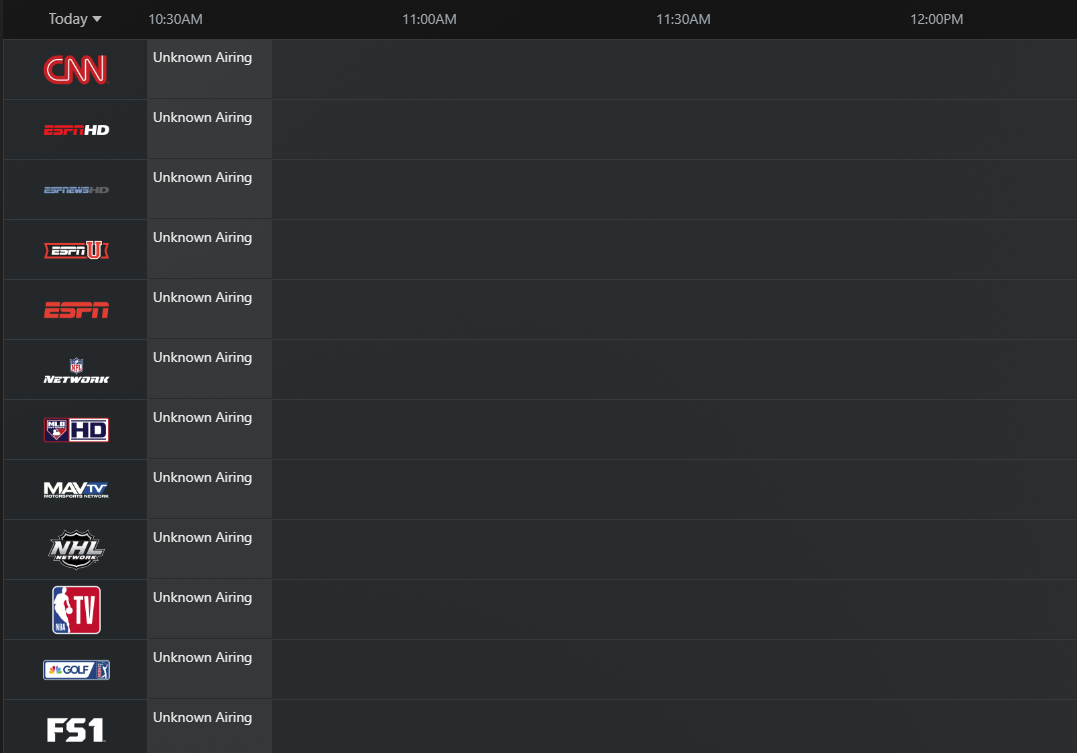Open FS1's Unknown Airing program
This screenshot has height=753, width=1077.
209,727
